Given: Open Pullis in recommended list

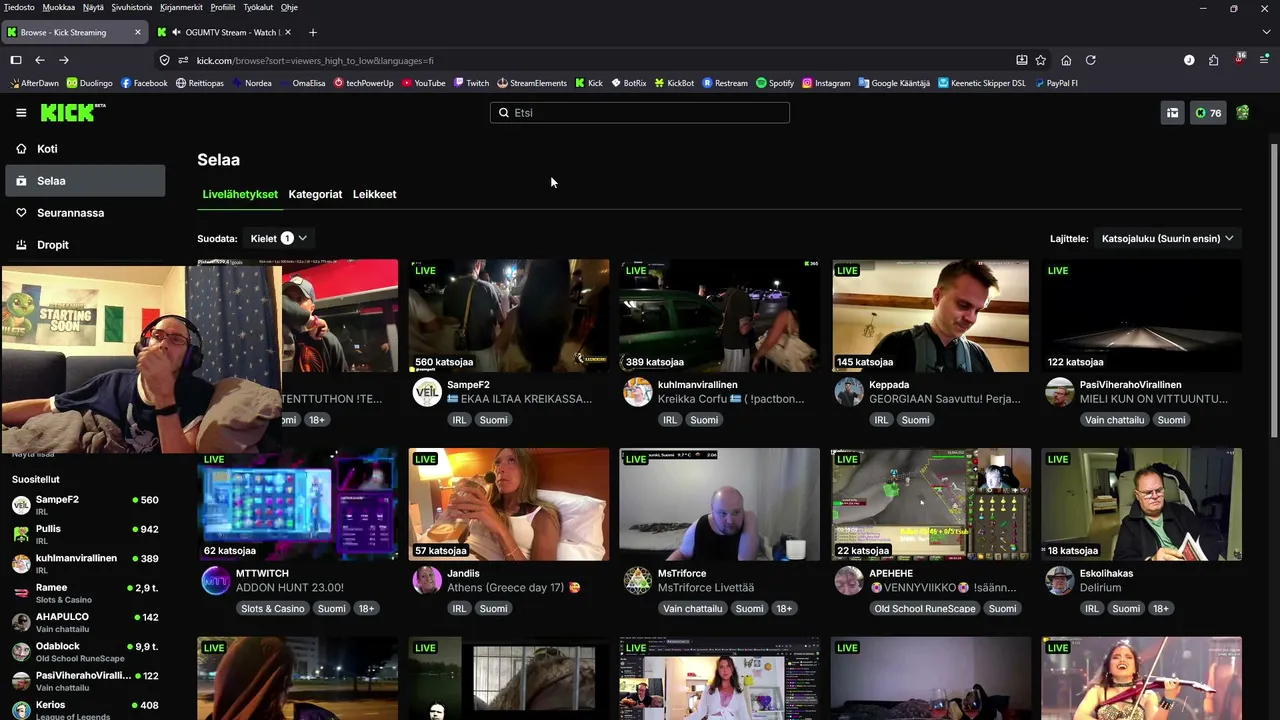Looking at the screenshot, I should coord(85,534).
